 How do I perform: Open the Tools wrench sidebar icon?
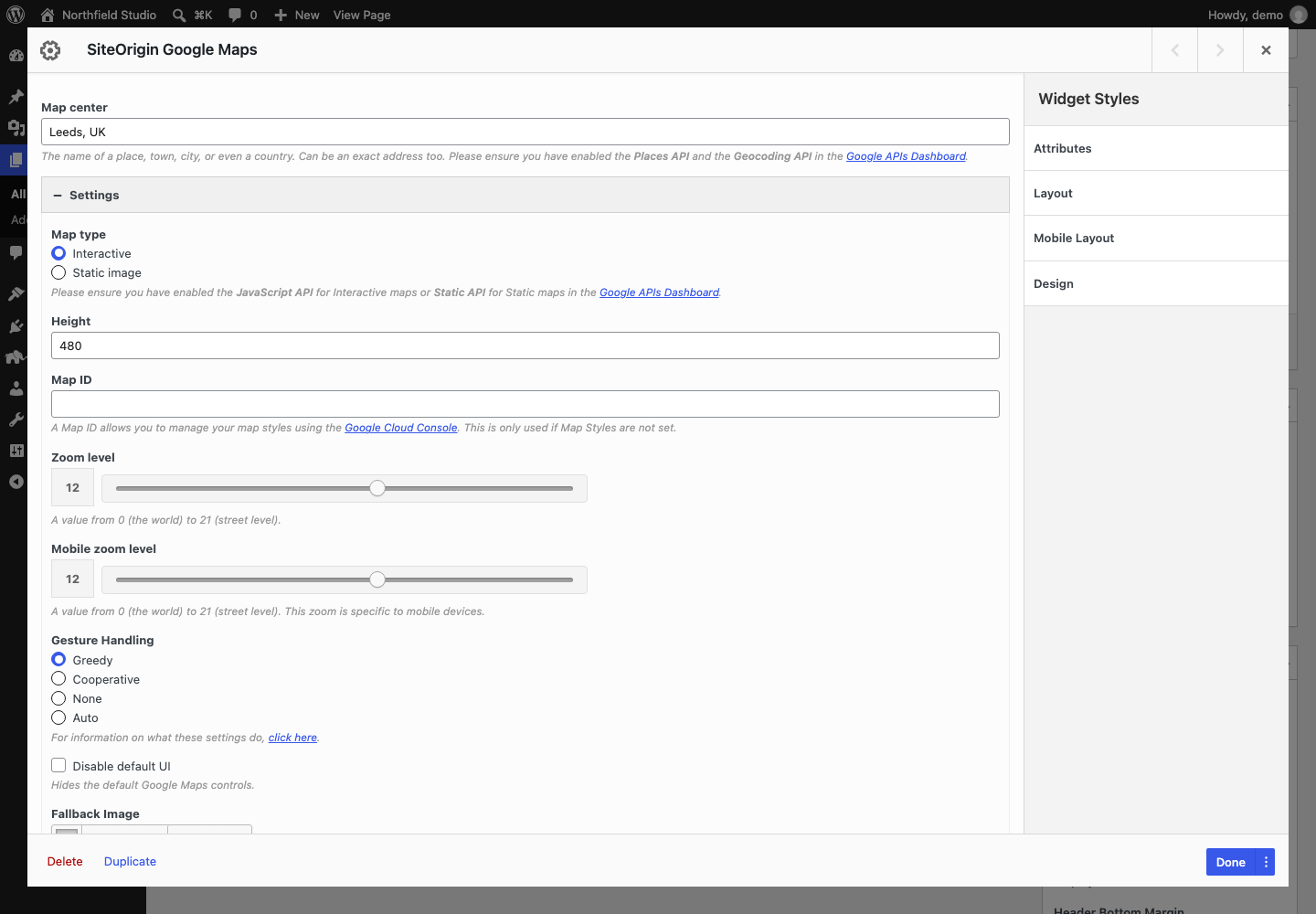tap(16, 420)
